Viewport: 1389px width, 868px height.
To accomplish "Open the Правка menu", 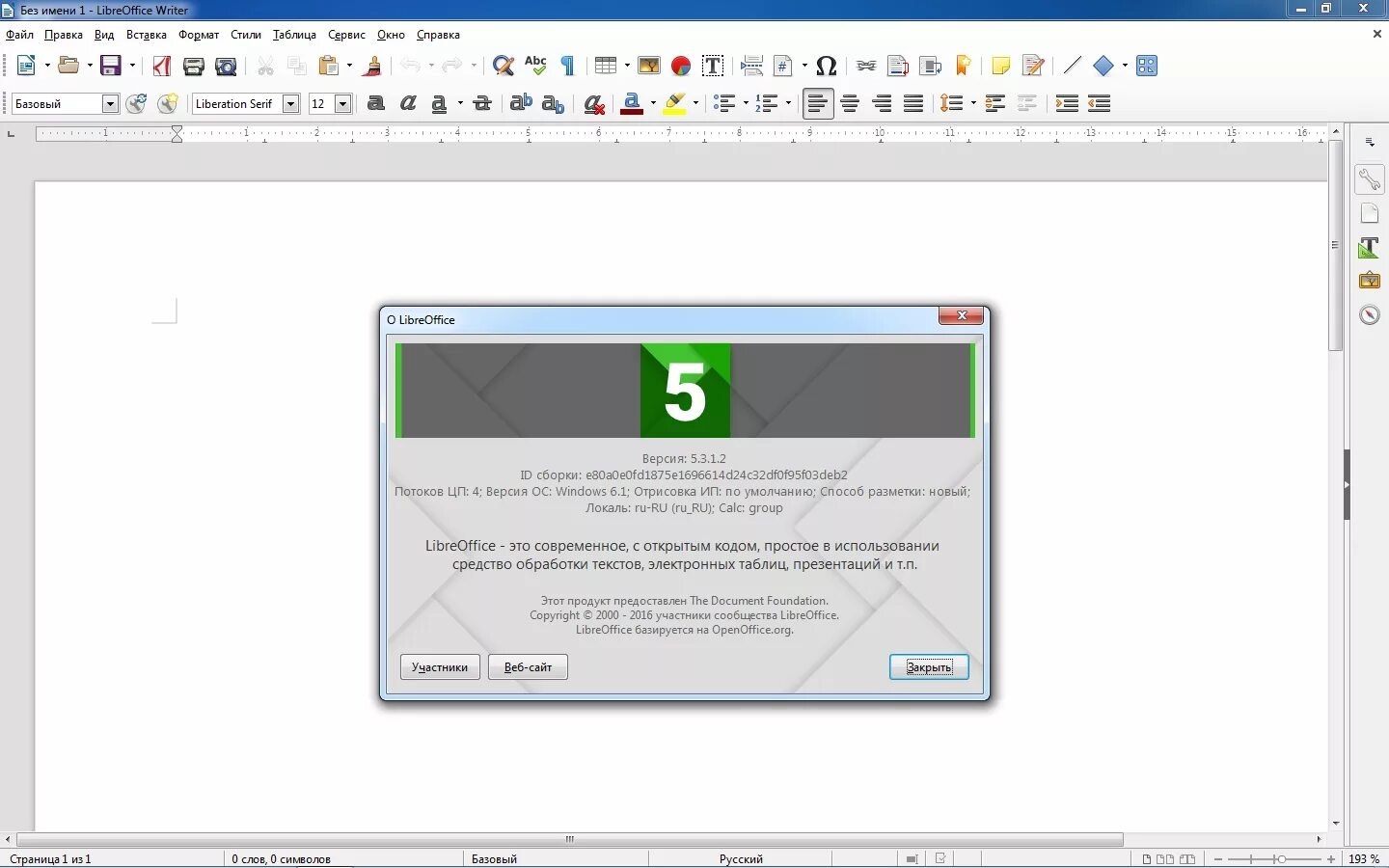I will pos(64,35).
